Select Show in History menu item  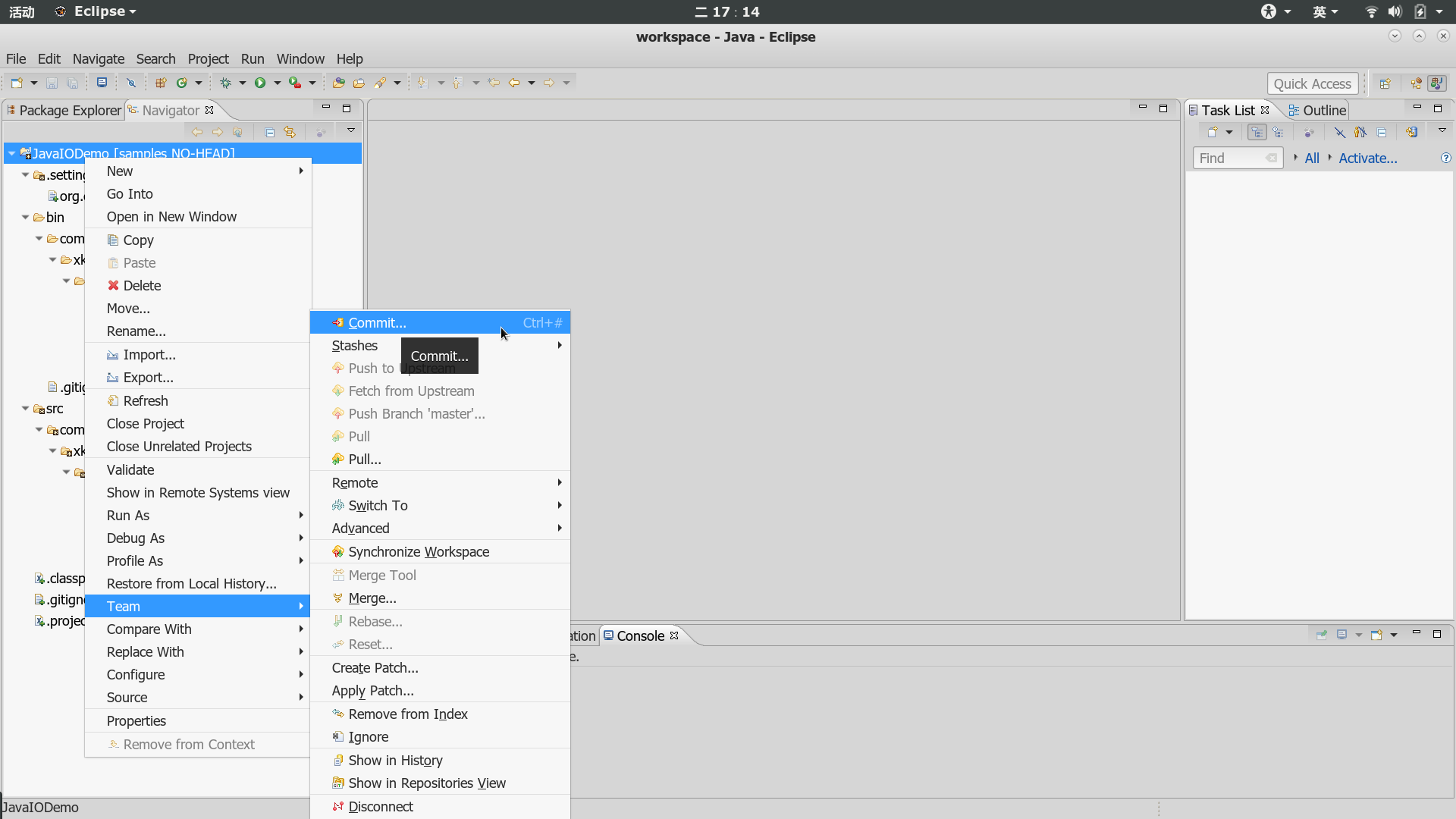[440, 760]
